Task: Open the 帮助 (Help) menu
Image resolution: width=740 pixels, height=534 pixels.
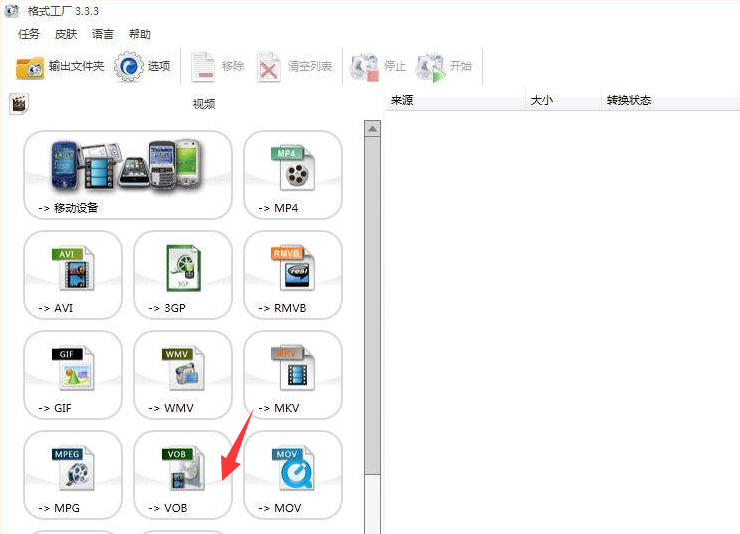Action: pos(140,34)
